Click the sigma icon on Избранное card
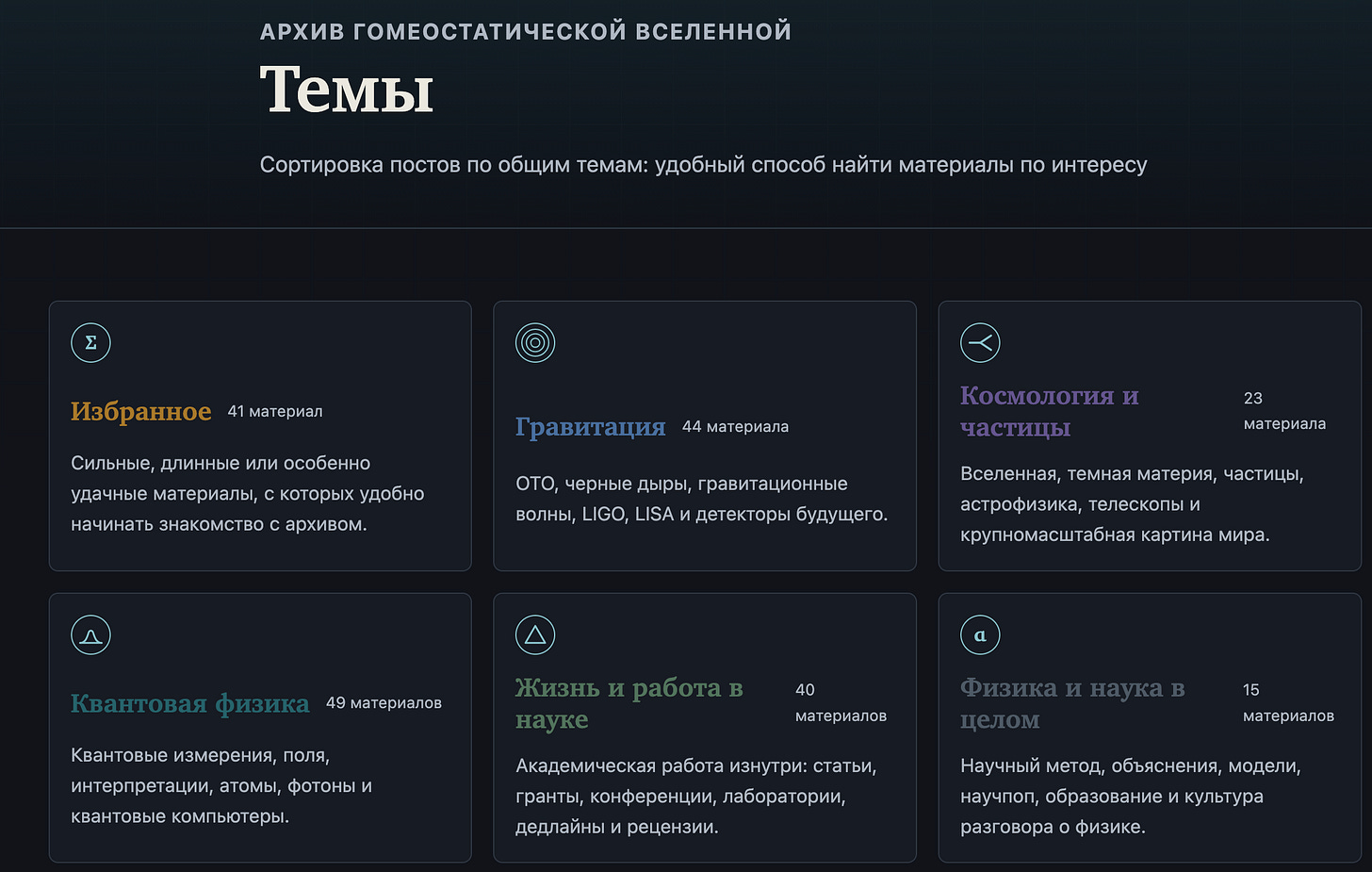 tap(90, 342)
